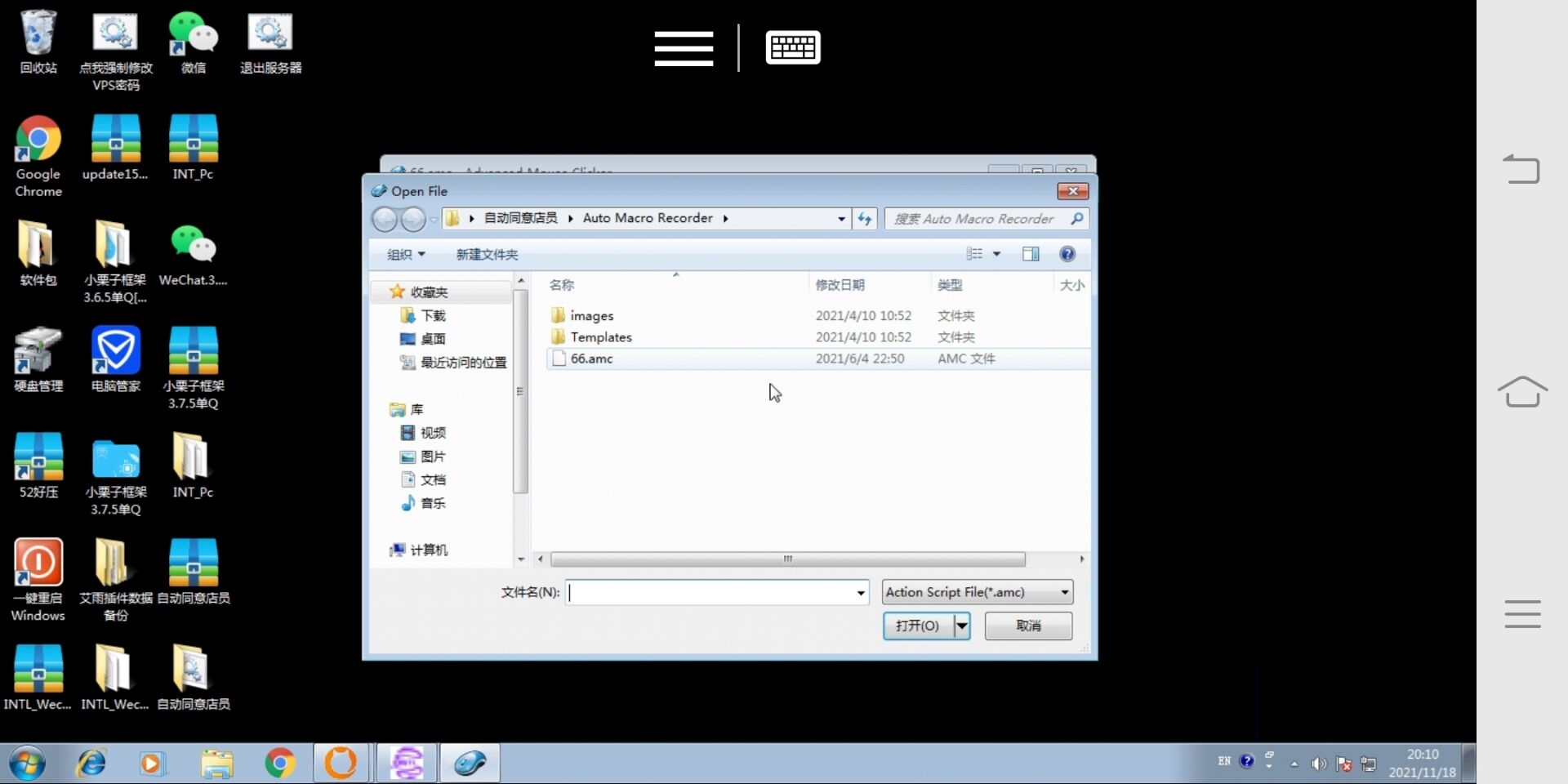Open the images folder

click(x=591, y=316)
